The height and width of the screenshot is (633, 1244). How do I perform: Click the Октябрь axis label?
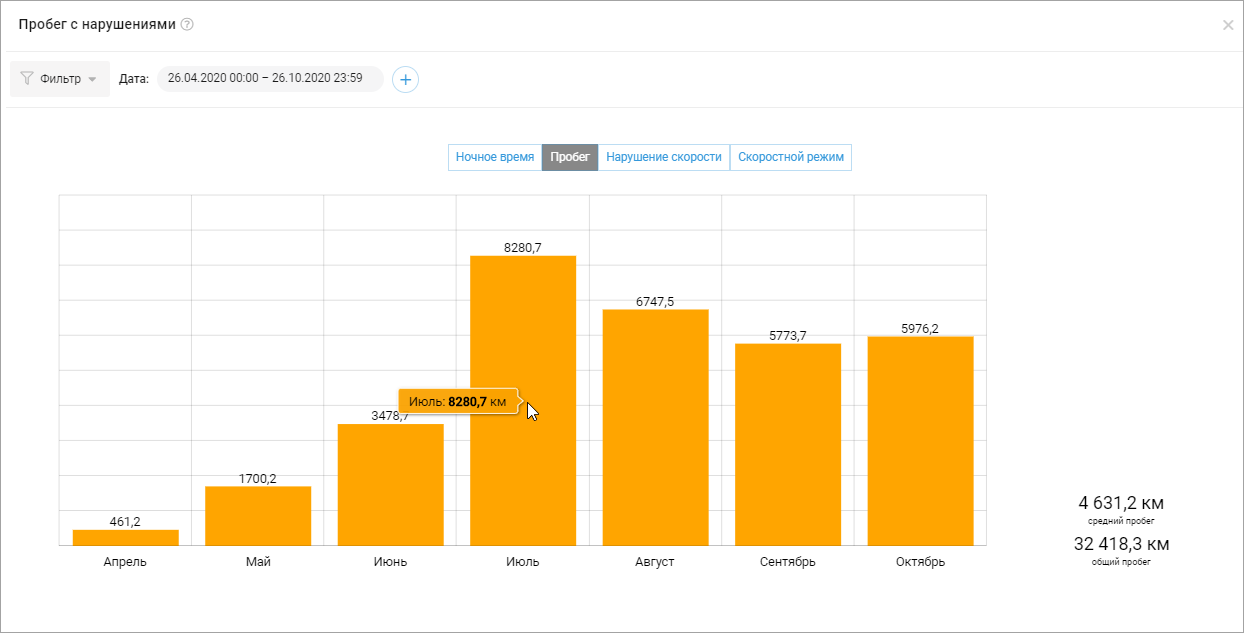[920, 562]
